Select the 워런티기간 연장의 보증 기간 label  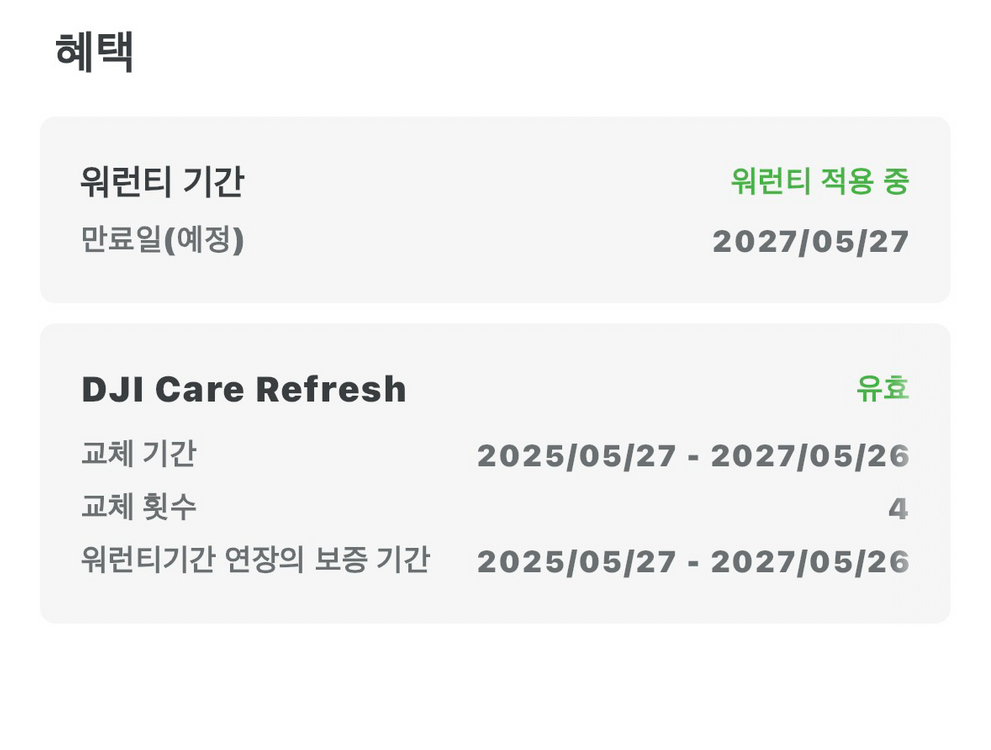(x=255, y=561)
